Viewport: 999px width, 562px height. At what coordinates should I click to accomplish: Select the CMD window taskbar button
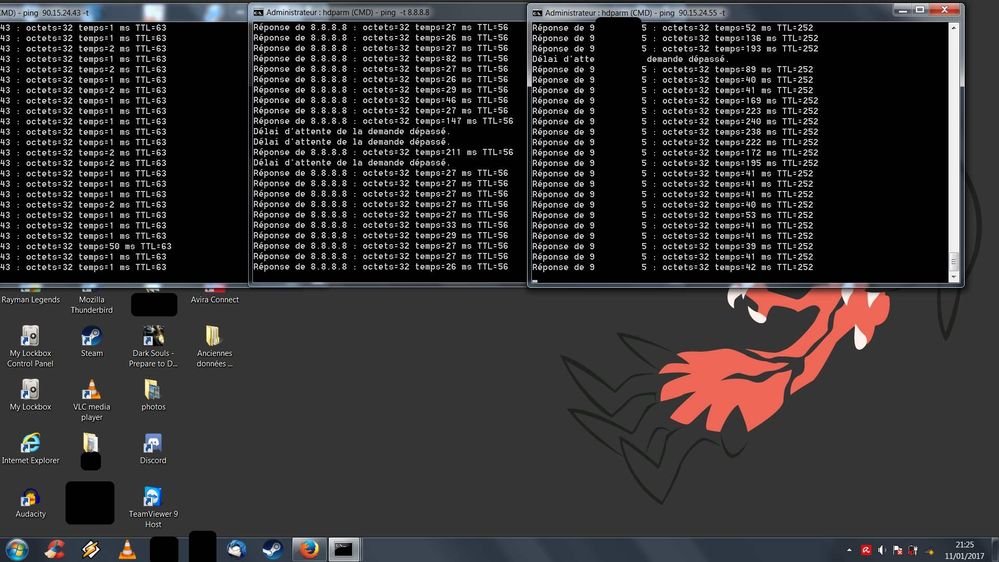coord(344,549)
